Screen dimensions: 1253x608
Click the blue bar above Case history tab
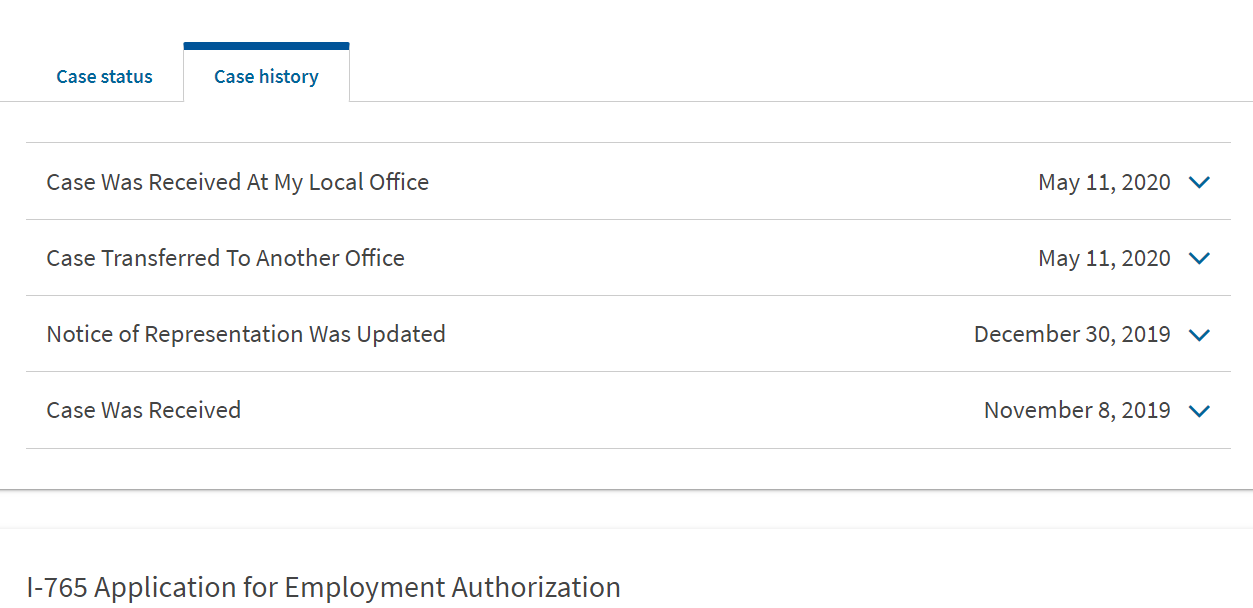[266, 46]
